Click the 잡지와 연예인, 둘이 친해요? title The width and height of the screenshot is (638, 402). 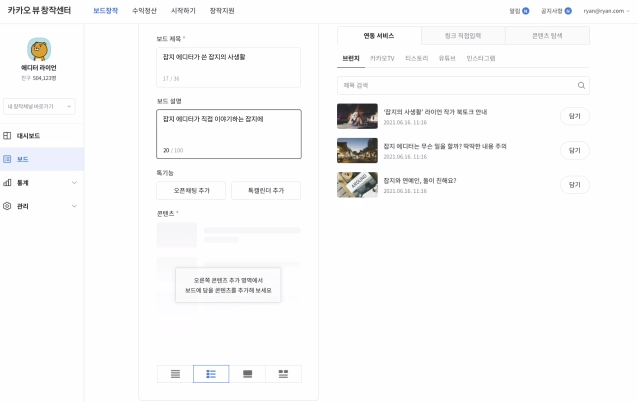pyautogui.click(x=420, y=180)
